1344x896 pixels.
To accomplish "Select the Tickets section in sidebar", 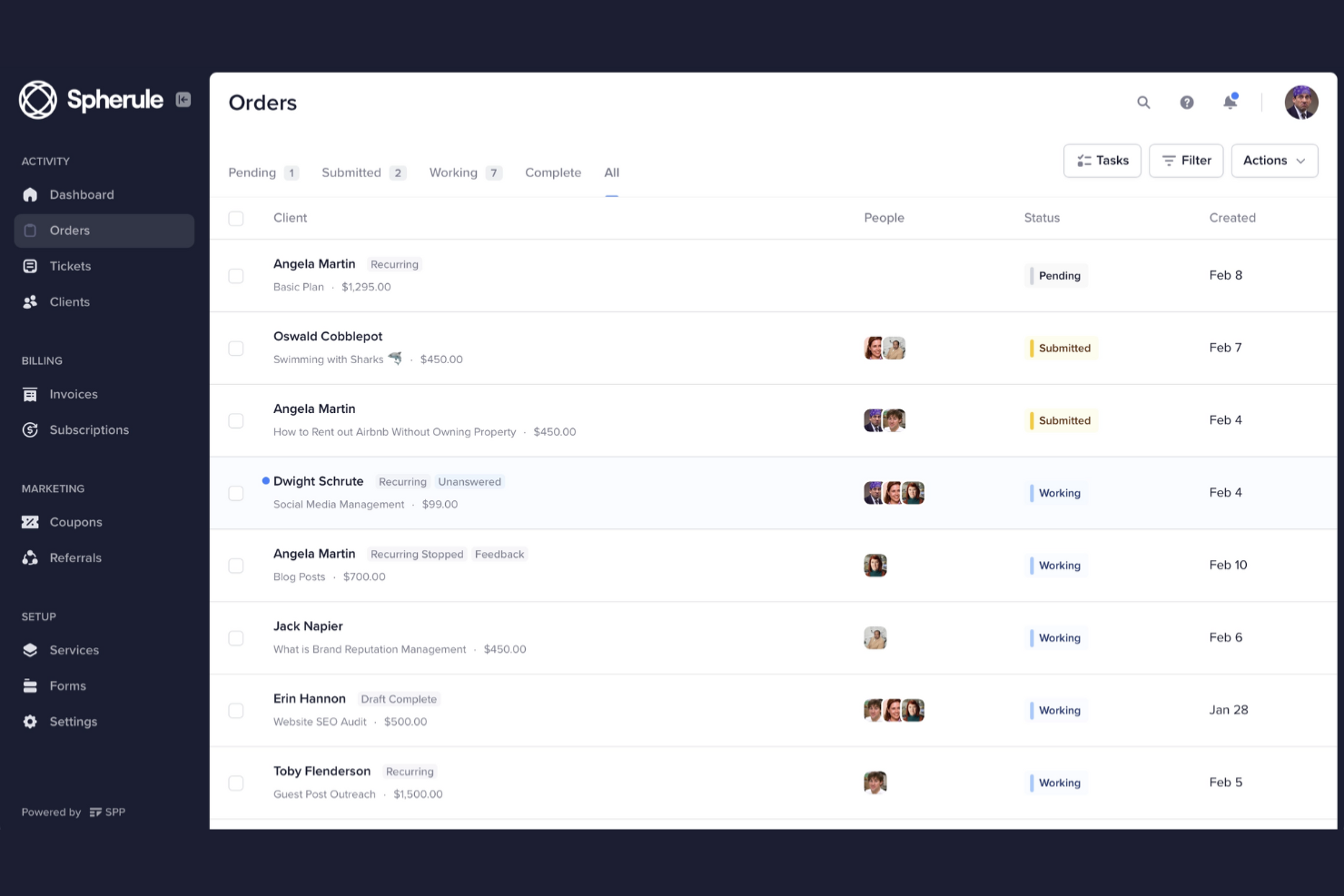I will (70, 266).
